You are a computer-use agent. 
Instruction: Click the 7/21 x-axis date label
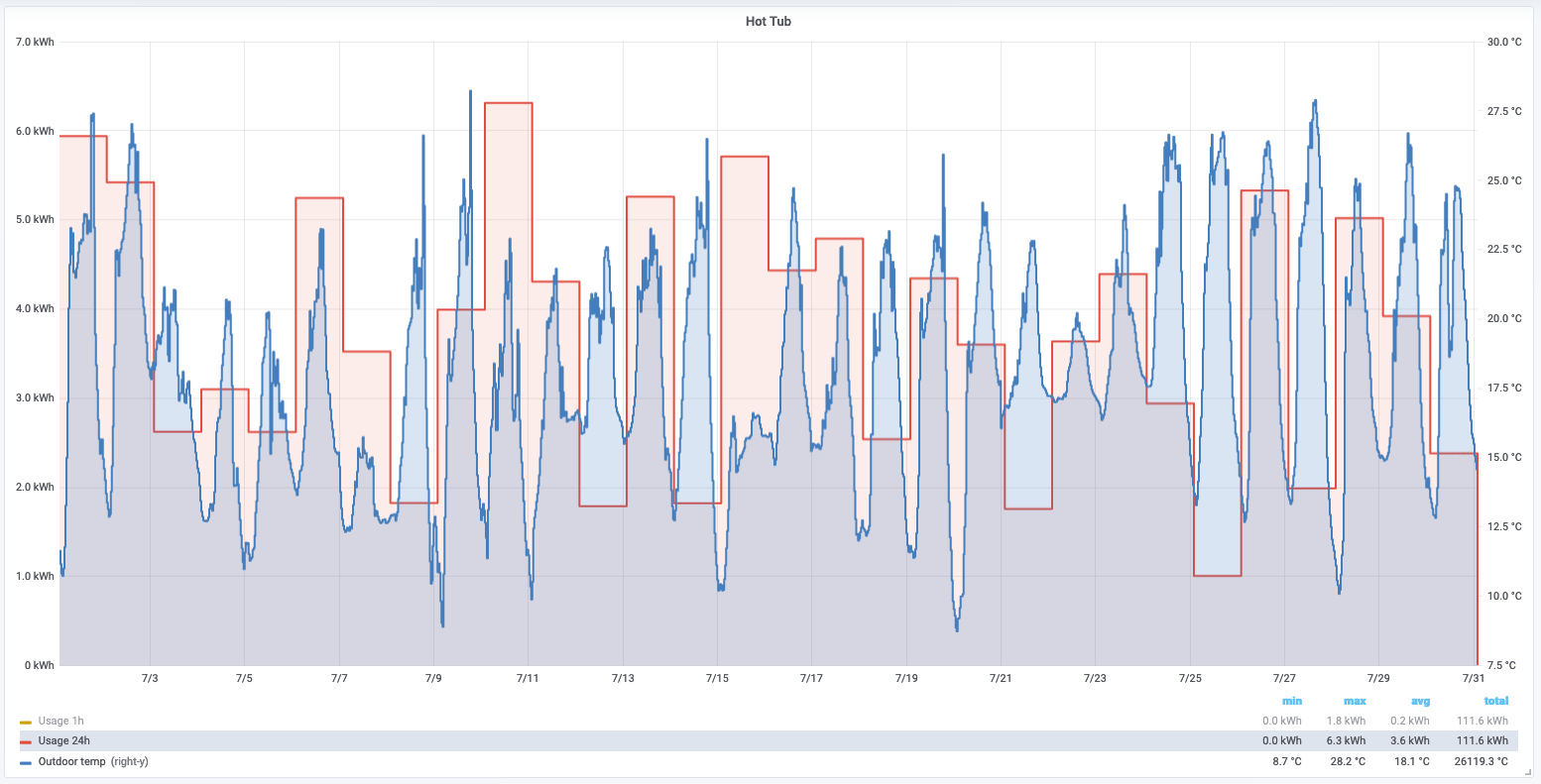(x=1001, y=678)
